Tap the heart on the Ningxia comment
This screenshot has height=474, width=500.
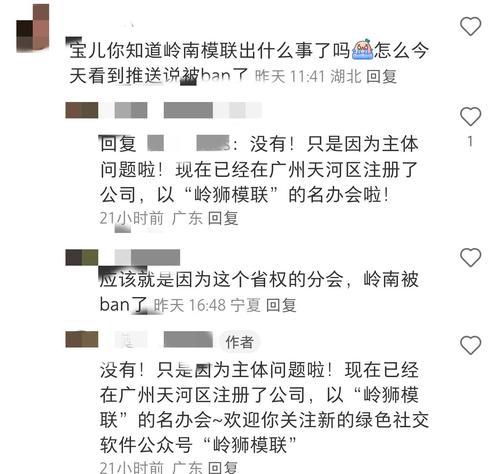point(470,257)
